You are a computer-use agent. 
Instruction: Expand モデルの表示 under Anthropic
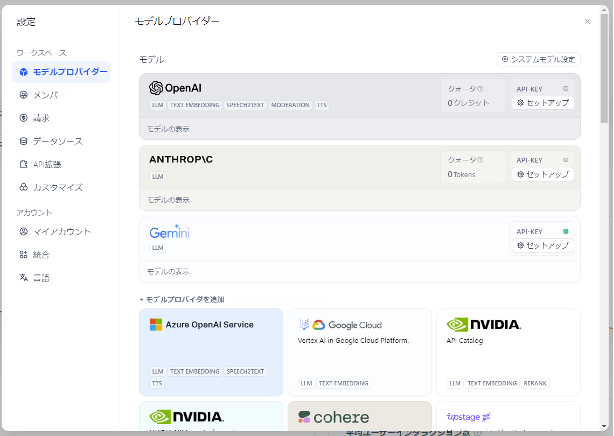168,200
